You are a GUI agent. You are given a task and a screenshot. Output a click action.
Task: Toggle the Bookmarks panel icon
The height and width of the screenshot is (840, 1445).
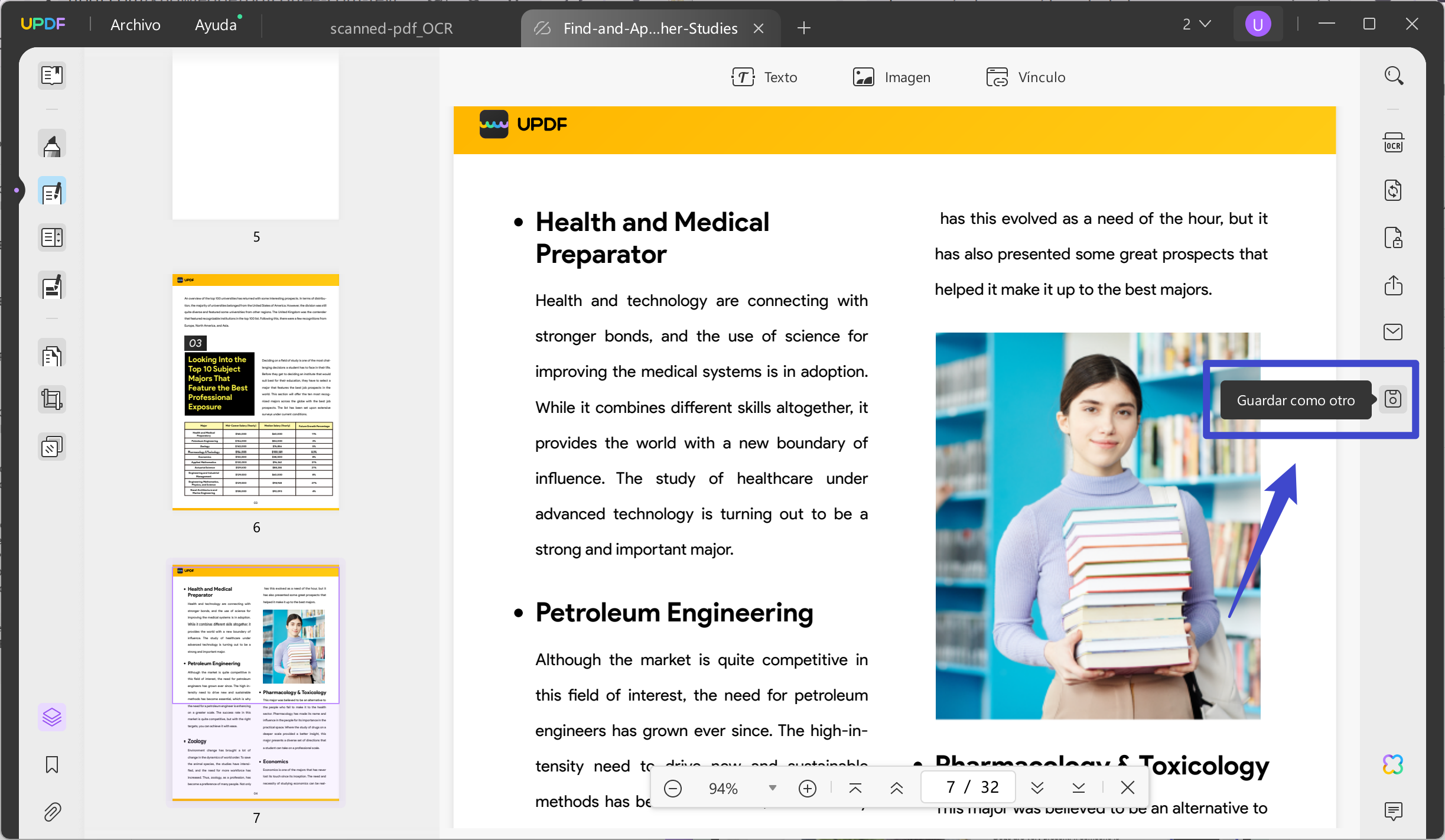coord(52,765)
